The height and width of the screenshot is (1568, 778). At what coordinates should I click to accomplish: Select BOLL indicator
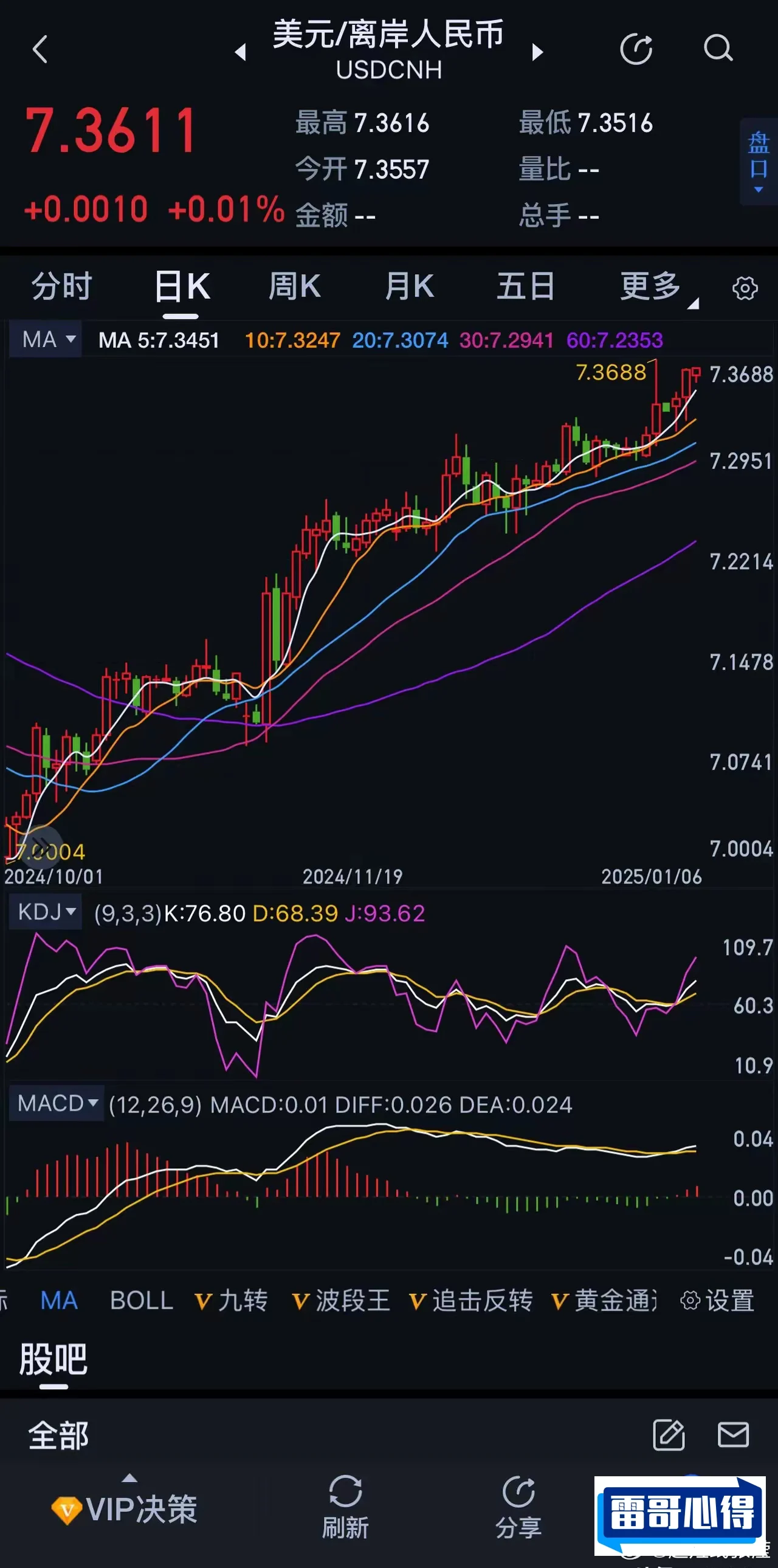point(141,1300)
